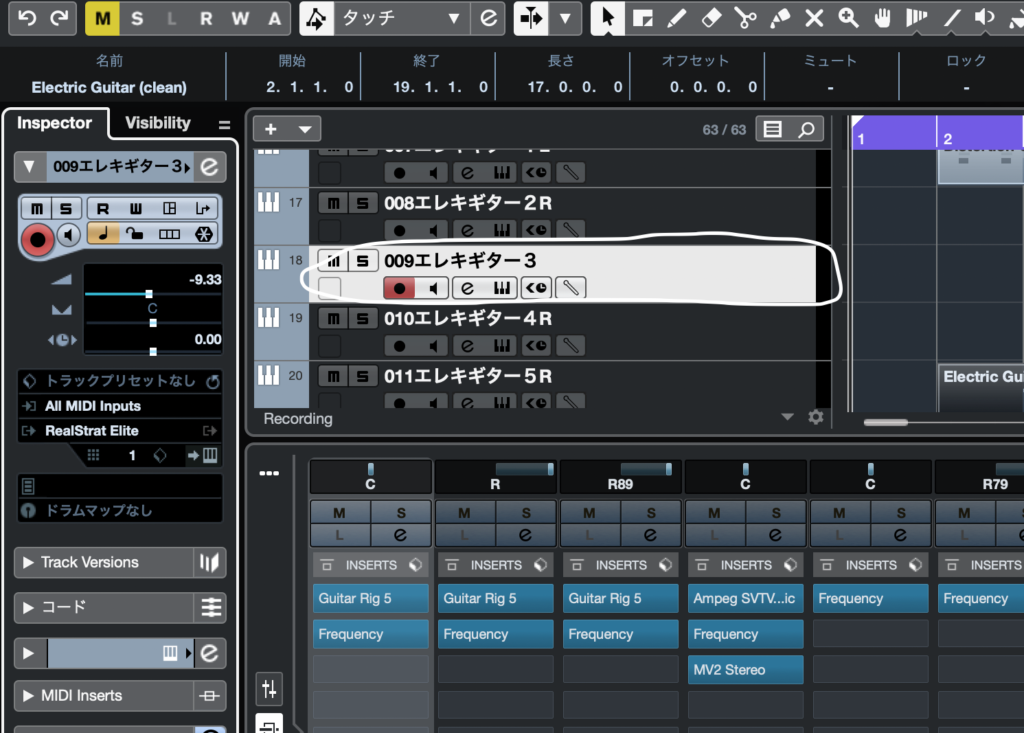Choose the Draw pencil tool

[x=677, y=18]
